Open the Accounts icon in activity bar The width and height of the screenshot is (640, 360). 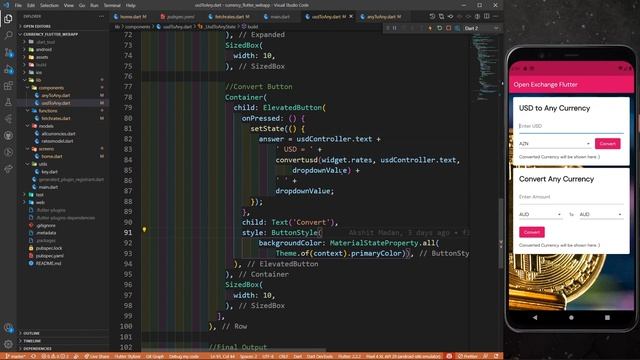(x=8, y=327)
